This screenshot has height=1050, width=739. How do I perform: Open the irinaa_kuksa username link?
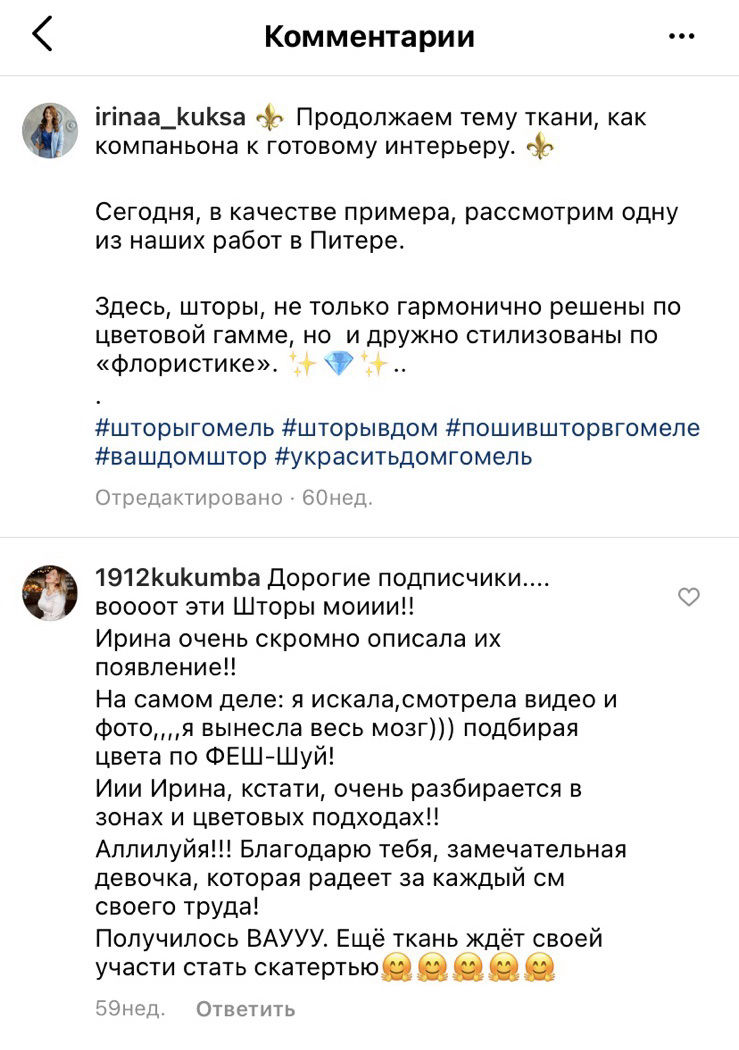pos(171,117)
